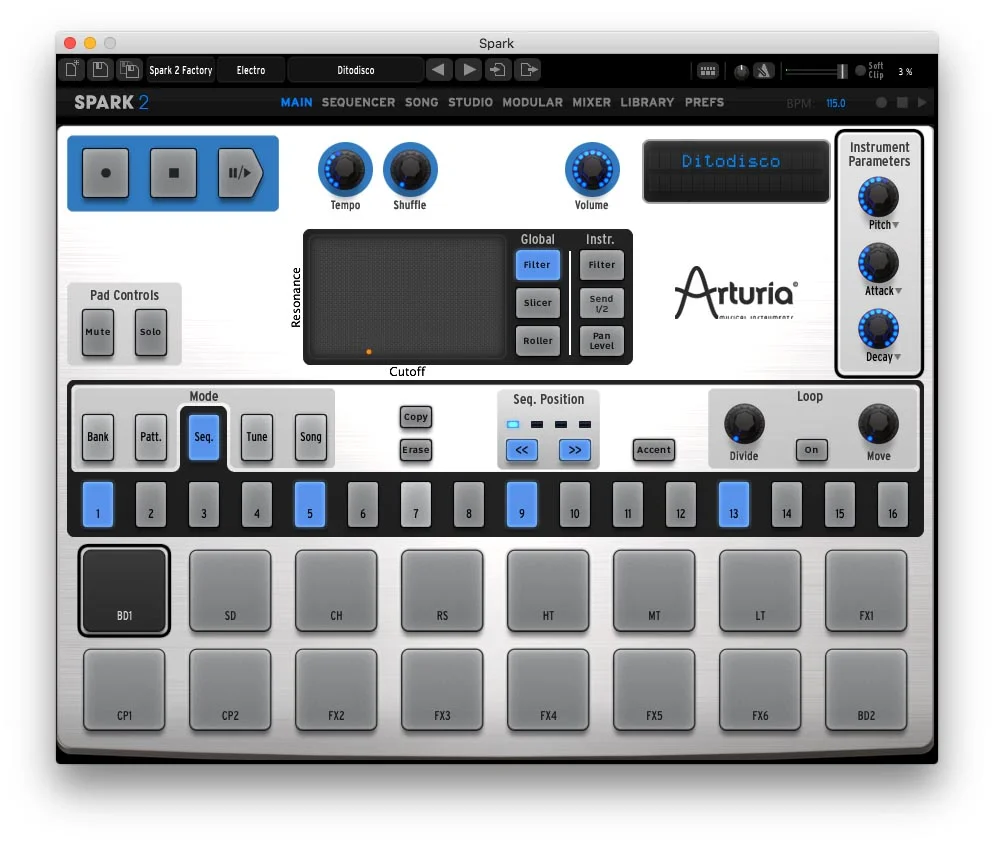Viewport: 994px width, 844px height.
Task: Turn the Loop On button
Action: pyautogui.click(x=811, y=450)
